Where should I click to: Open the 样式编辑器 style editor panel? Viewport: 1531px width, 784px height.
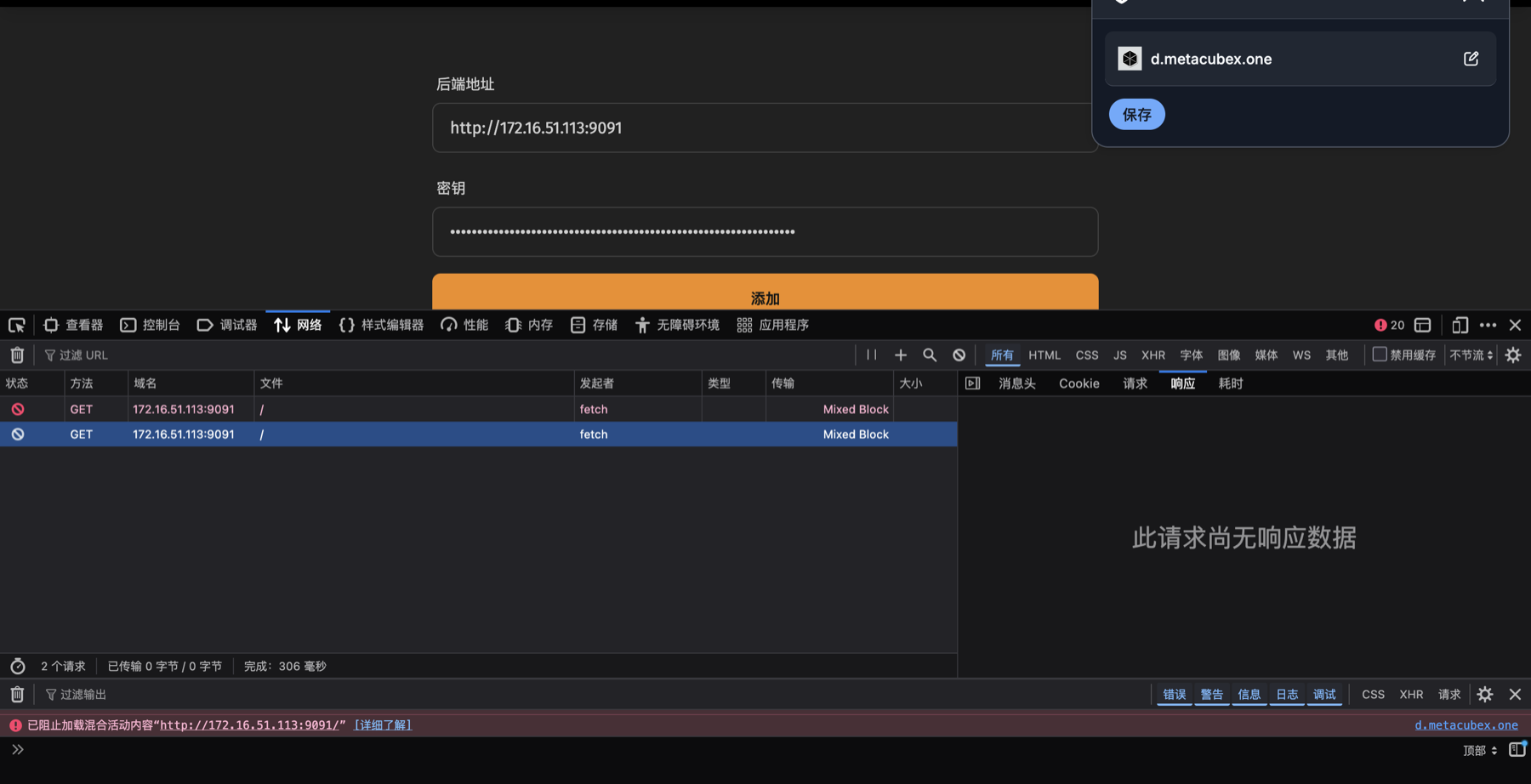pos(381,325)
